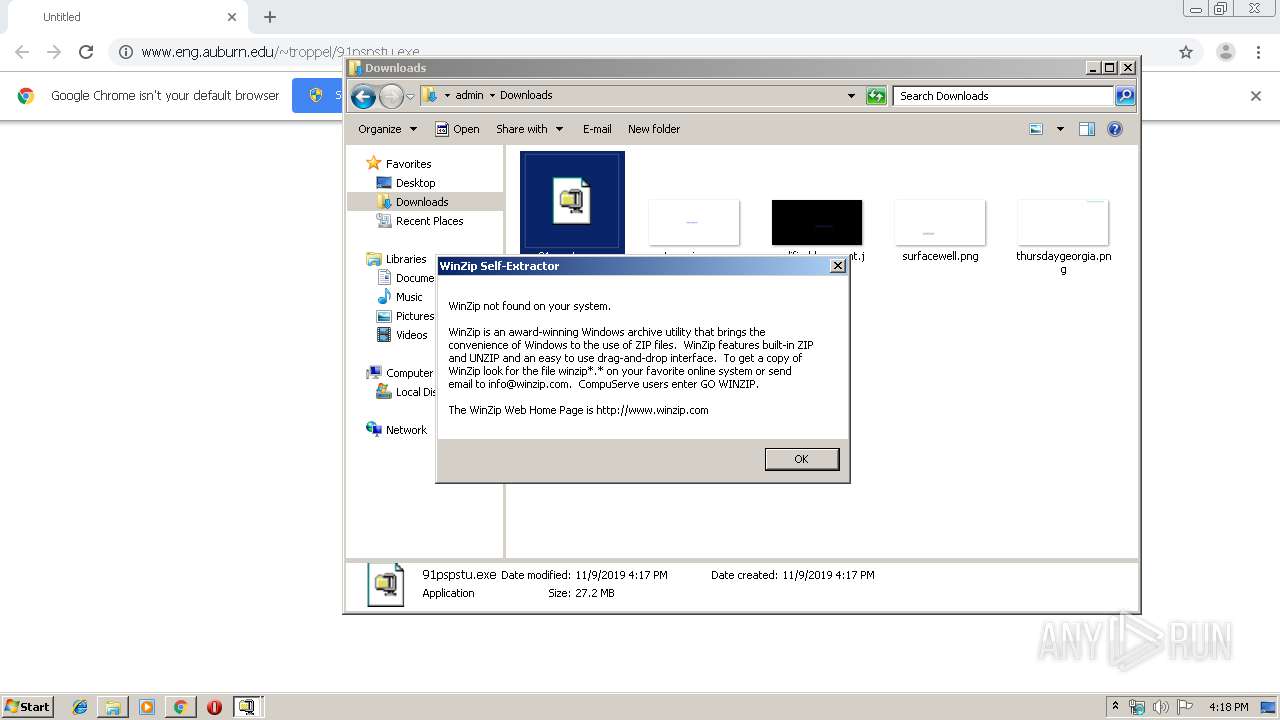1280x720 pixels.
Task: Select Music library in navigation pane
Action: pos(400,297)
